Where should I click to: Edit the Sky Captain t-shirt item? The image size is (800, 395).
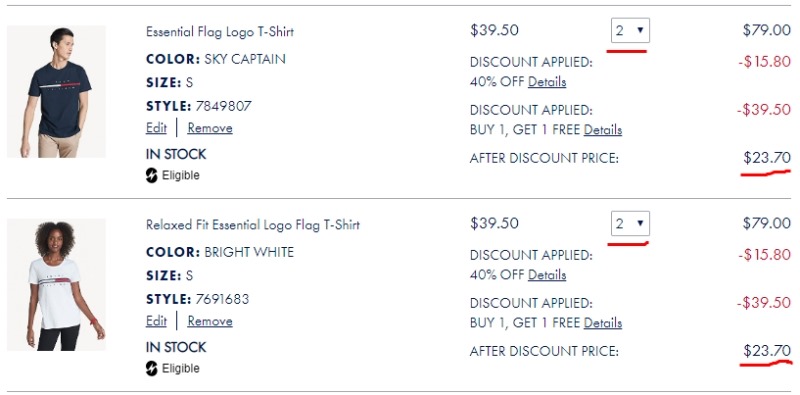(x=156, y=128)
